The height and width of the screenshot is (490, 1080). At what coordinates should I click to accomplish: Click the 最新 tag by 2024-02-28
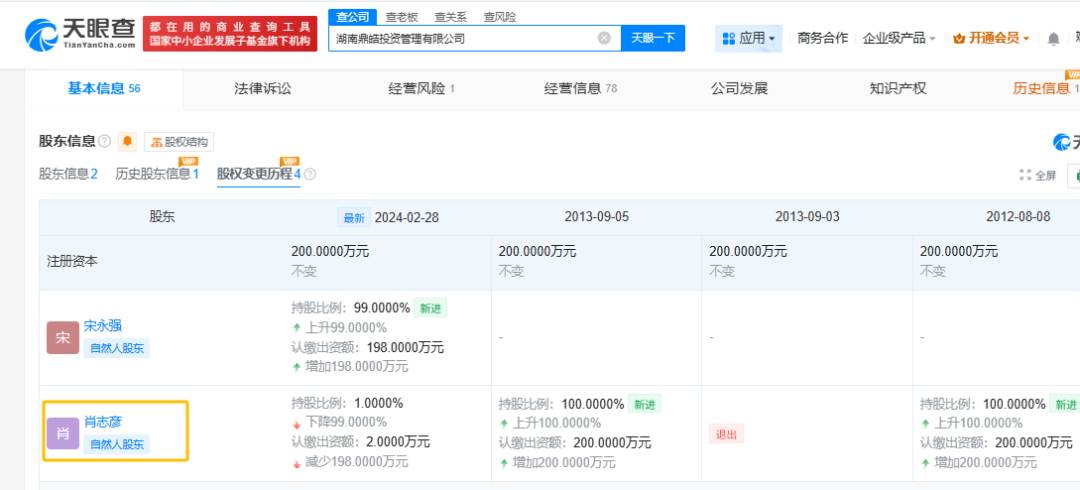click(x=354, y=217)
